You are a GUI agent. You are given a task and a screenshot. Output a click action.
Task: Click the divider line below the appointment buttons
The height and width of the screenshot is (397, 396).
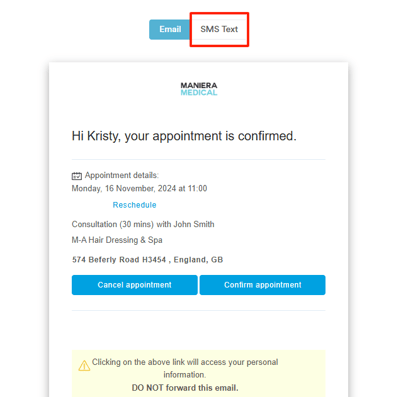click(198, 311)
